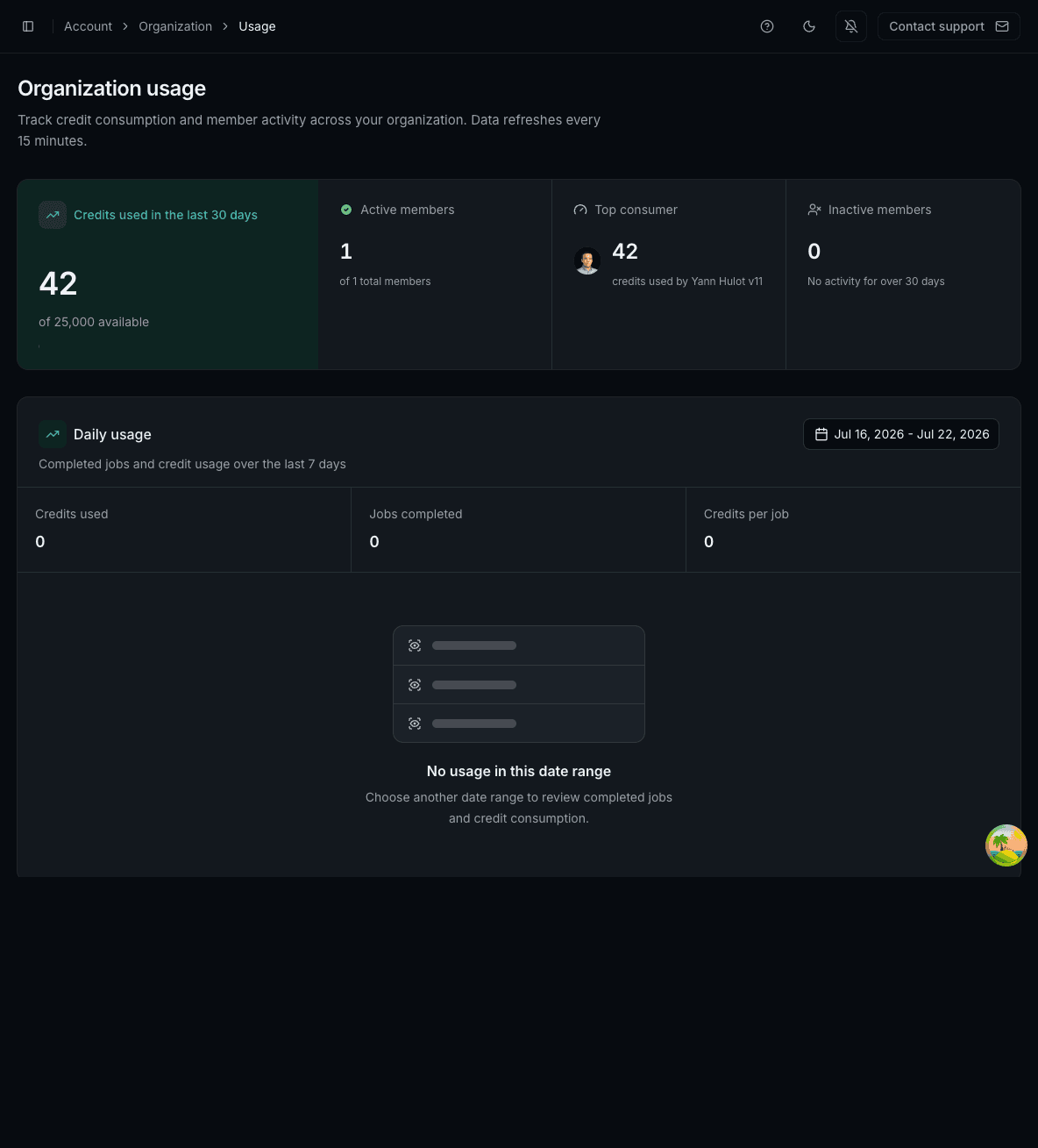The image size is (1038, 1148).
Task: Click the 'Organization usage' page heading
Action: click(112, 89)
